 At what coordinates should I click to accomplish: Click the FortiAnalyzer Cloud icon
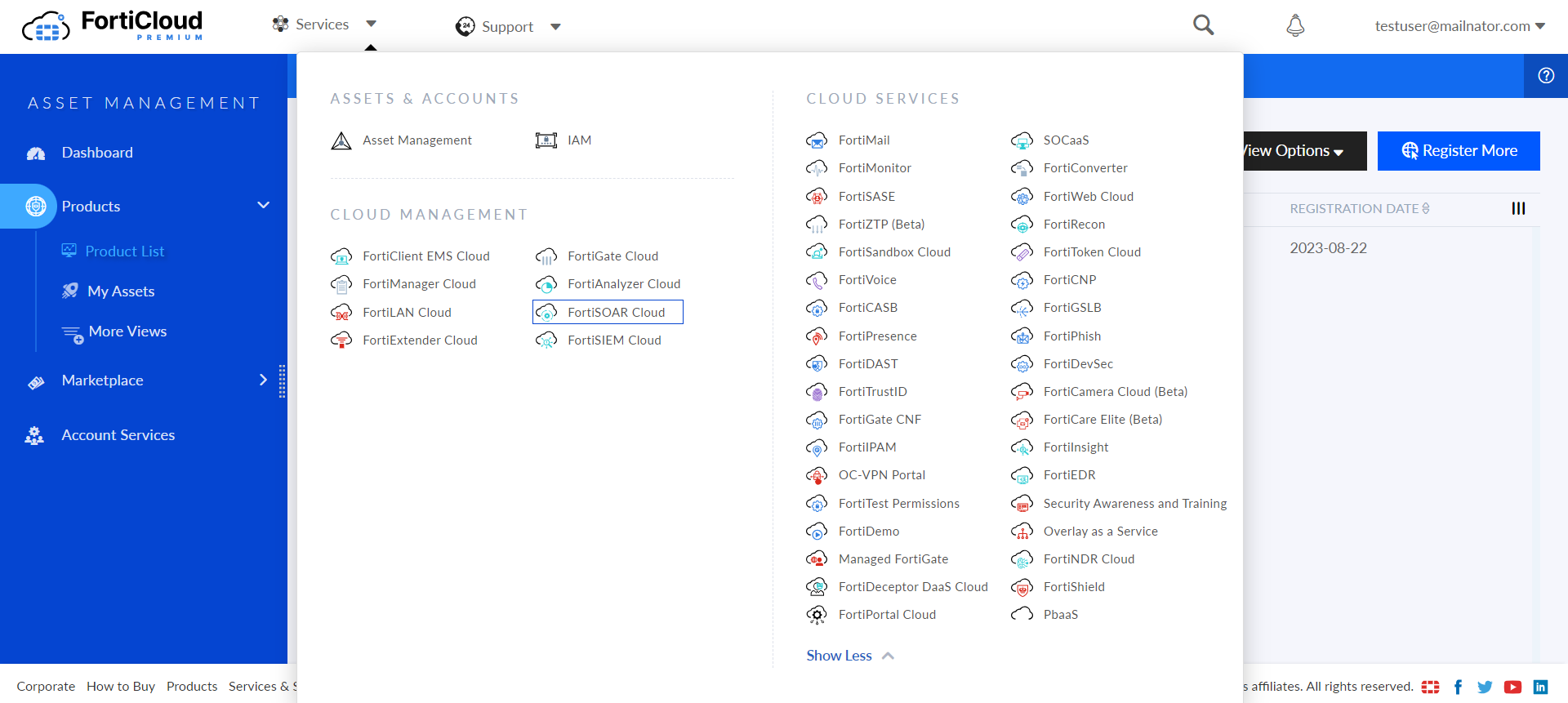click(546, 284)
